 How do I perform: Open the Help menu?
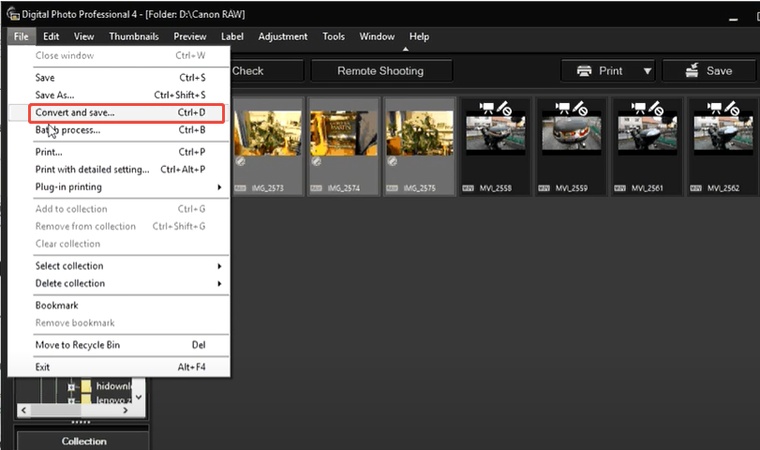pyautogui.click(x=419, y=36)
